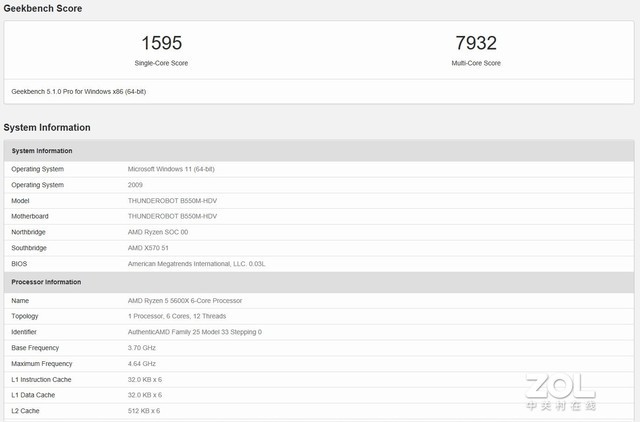Select the processor Name label

(x=20, y=301)
